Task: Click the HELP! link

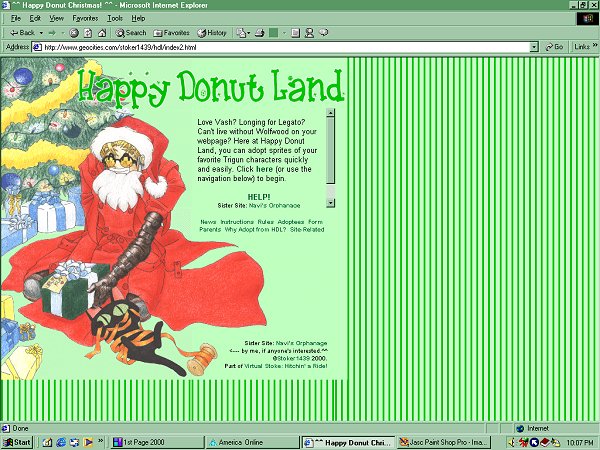Action: coord(259,197)
